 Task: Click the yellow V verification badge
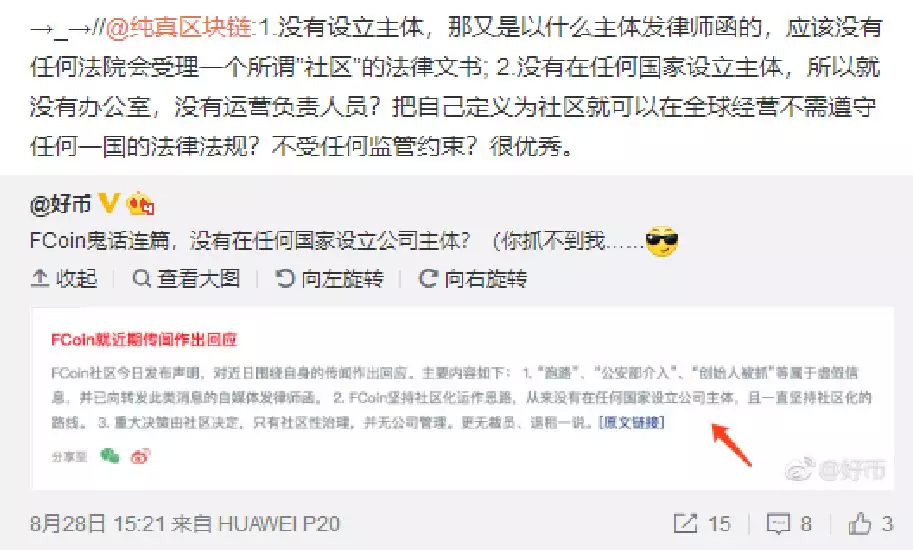click(109, 203)
